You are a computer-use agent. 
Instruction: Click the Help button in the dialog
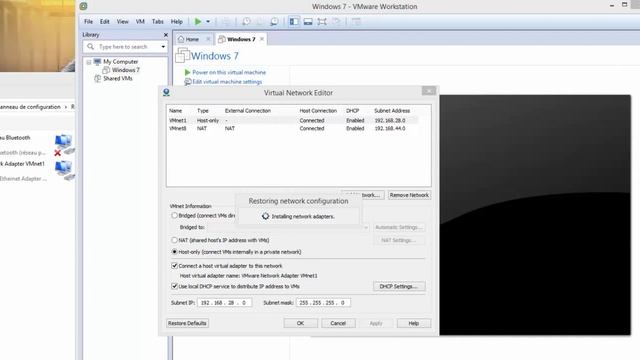tap(413, 323)
